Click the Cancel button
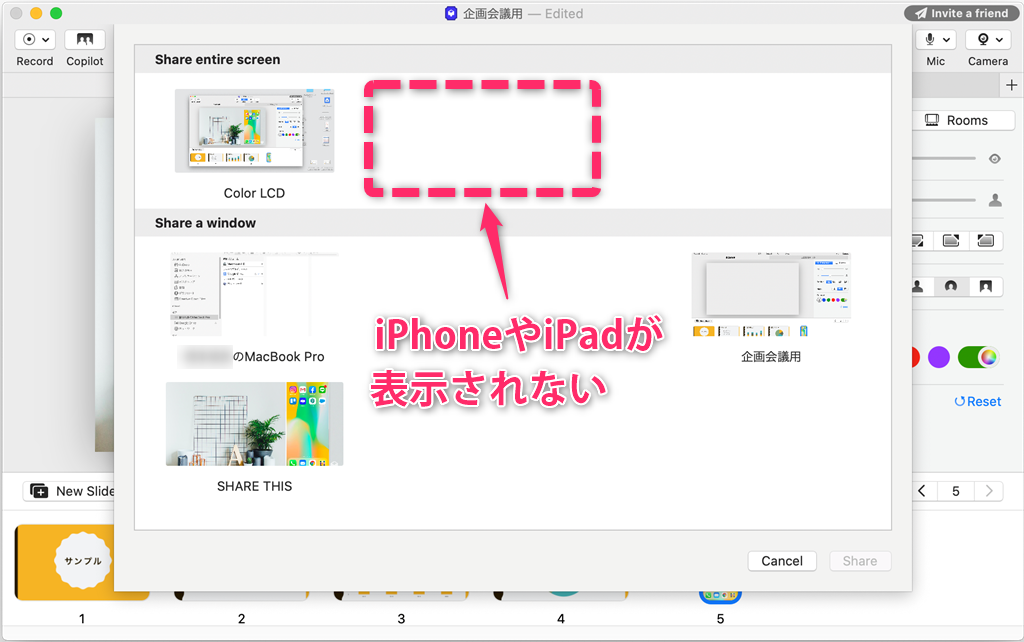 781,560
